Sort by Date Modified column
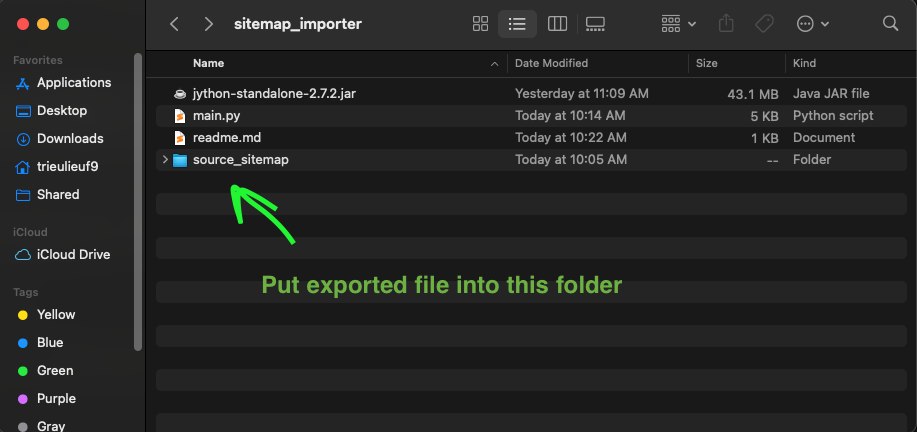 [x=551, y=63]
